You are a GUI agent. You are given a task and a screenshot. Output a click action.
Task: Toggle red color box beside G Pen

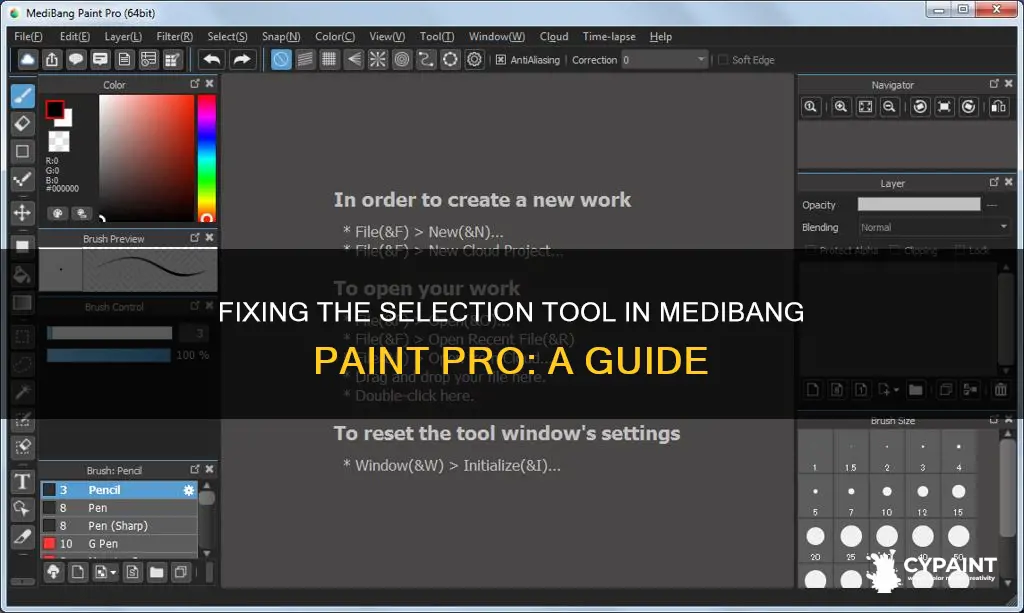[x=49, y=543]
